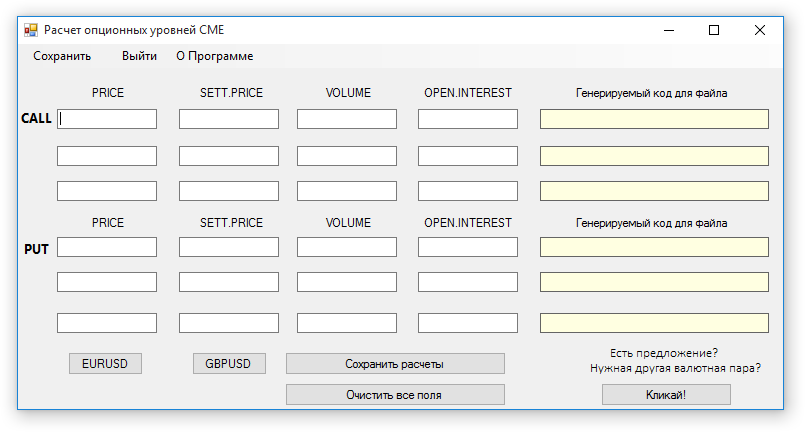Click the Выйти menu item
The image size is (805, 432).
click(x=139, y=56)
